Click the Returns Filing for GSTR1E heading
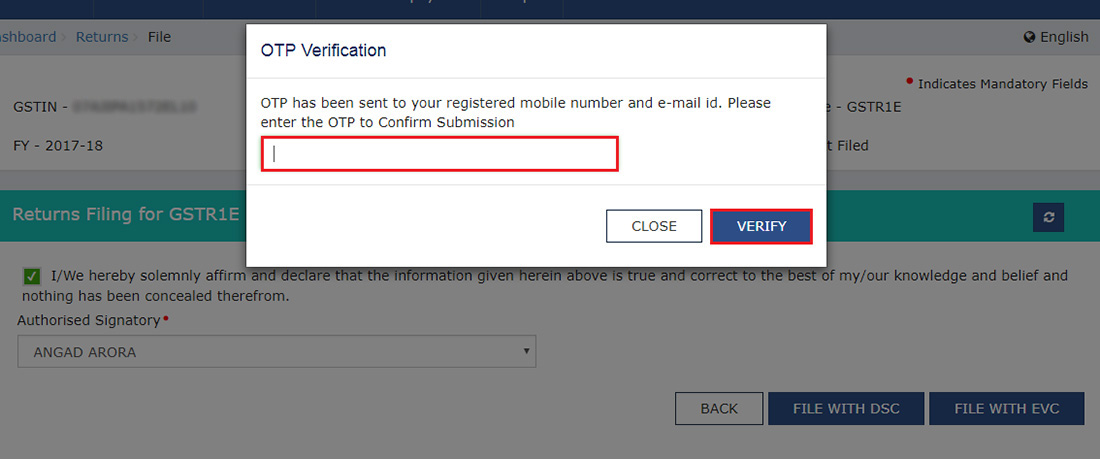The height and width of the screenshot is (459, 1100). point(126,214)
